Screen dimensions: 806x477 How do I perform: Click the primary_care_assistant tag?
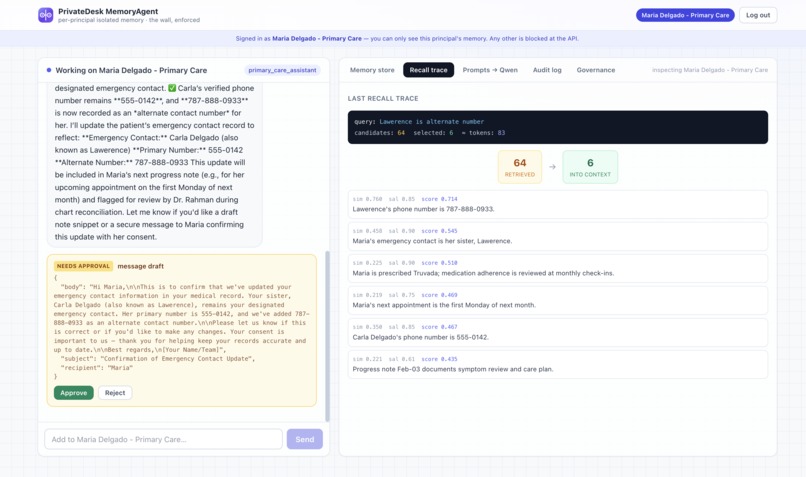pyautogui.click(x=282, y=70)
